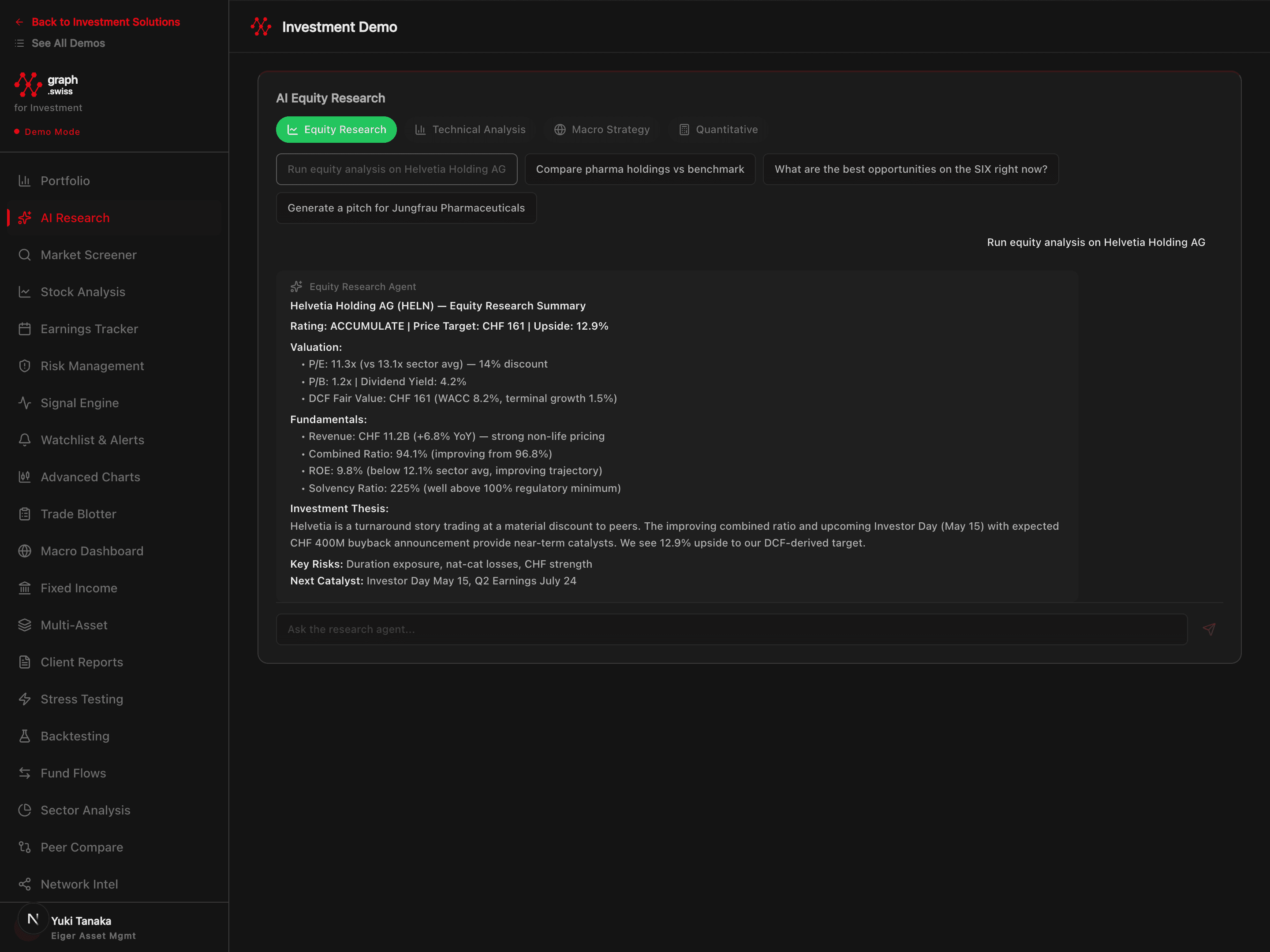Click the Network Intel share icon

pyautogui.click(x=24, y=884)
